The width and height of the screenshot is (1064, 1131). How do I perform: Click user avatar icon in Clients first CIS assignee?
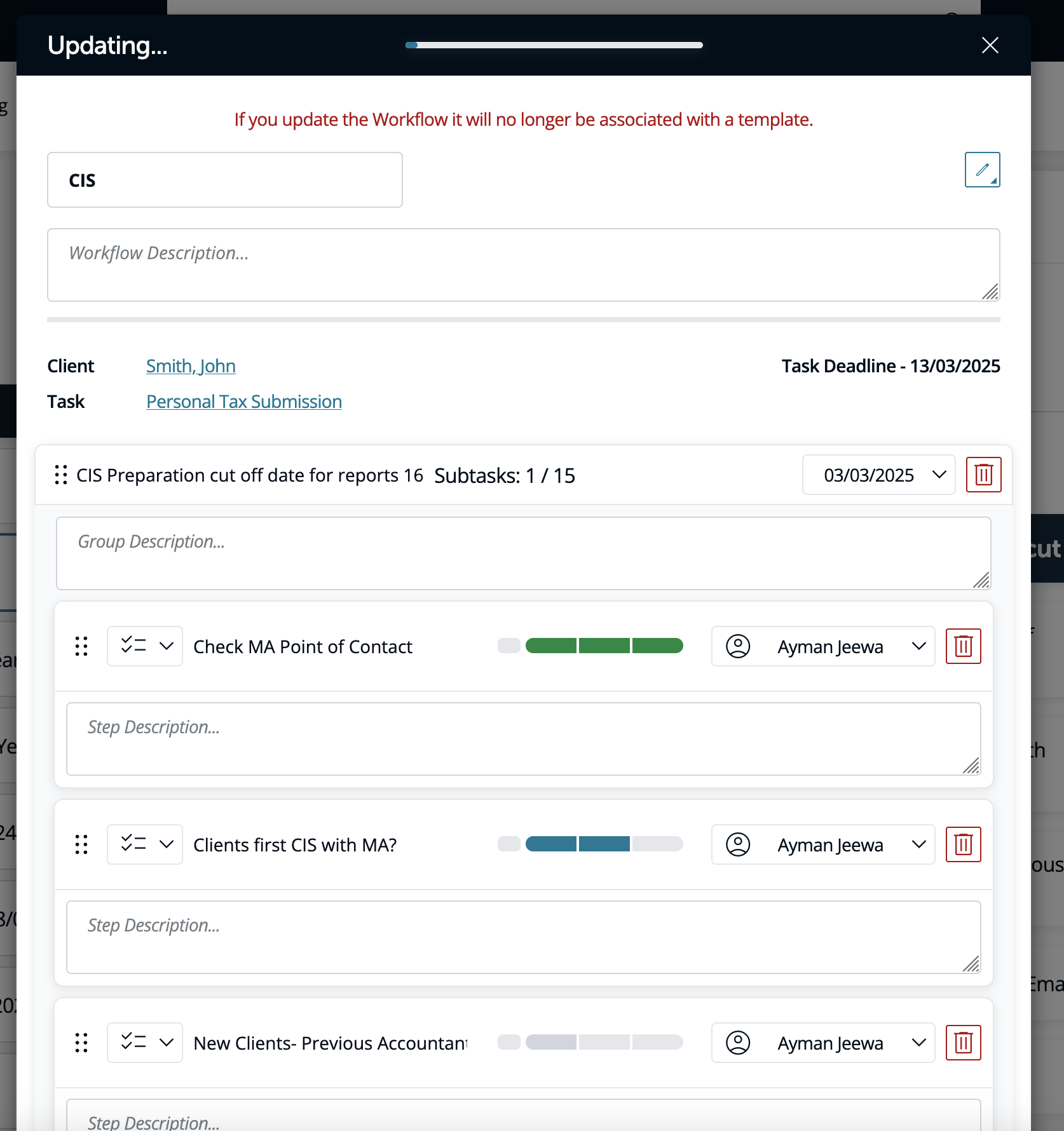click(738, 844)
